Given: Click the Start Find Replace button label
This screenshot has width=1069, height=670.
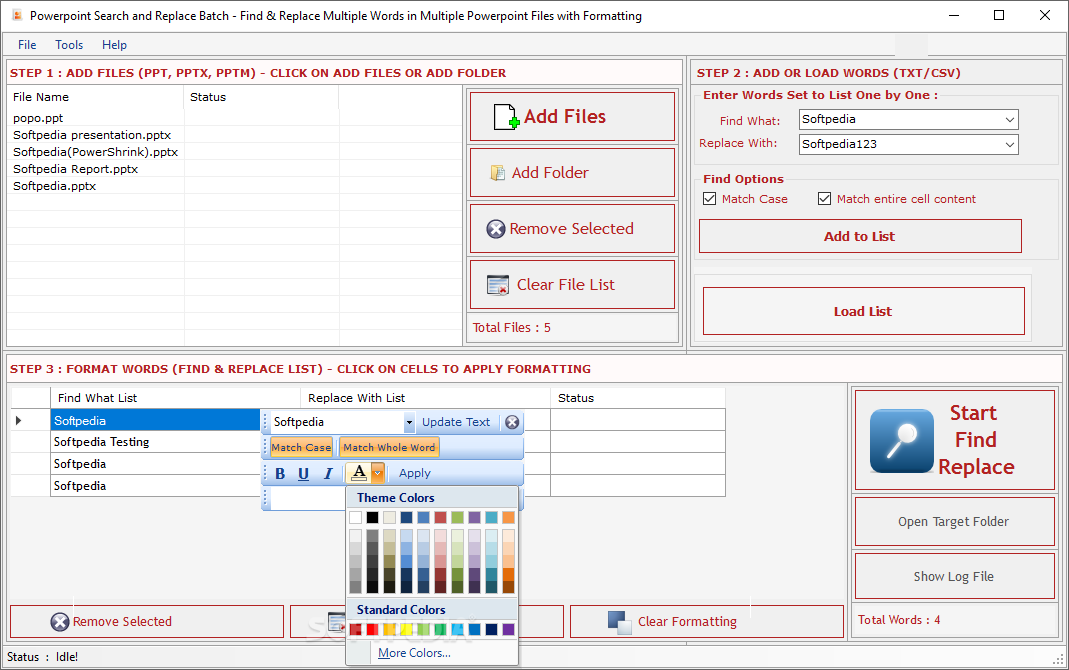Looking at the screenshot, I should [976, 440].
